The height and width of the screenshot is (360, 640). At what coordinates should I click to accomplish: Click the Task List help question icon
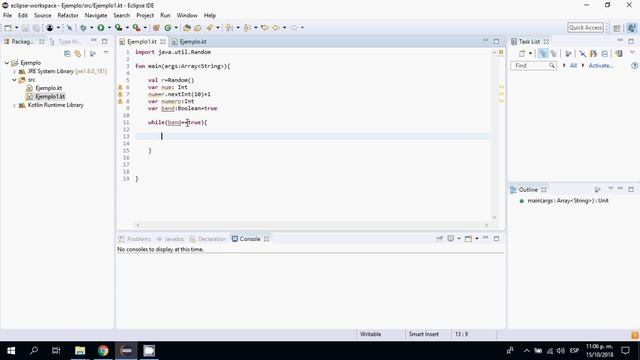coord(634,66)
